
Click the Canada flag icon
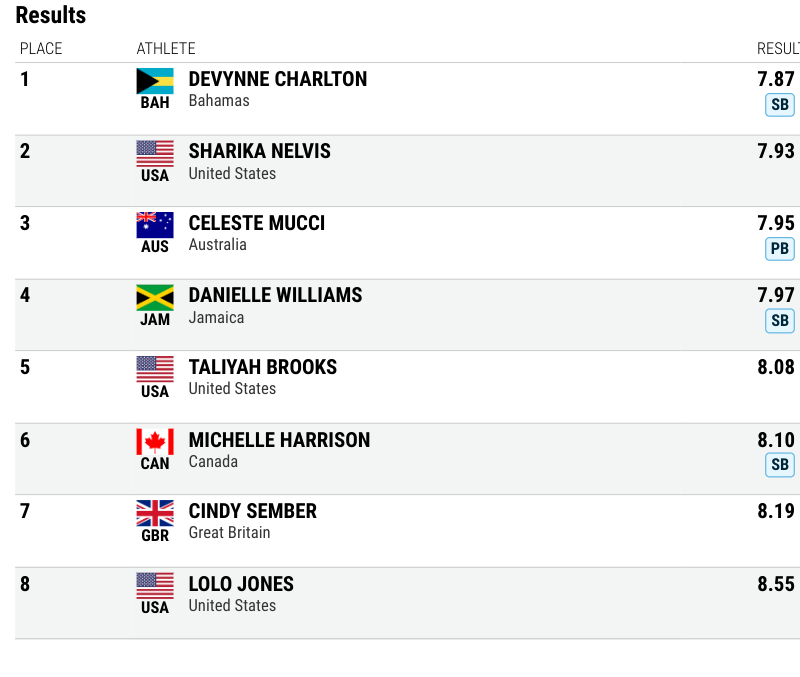pos(155,442)
